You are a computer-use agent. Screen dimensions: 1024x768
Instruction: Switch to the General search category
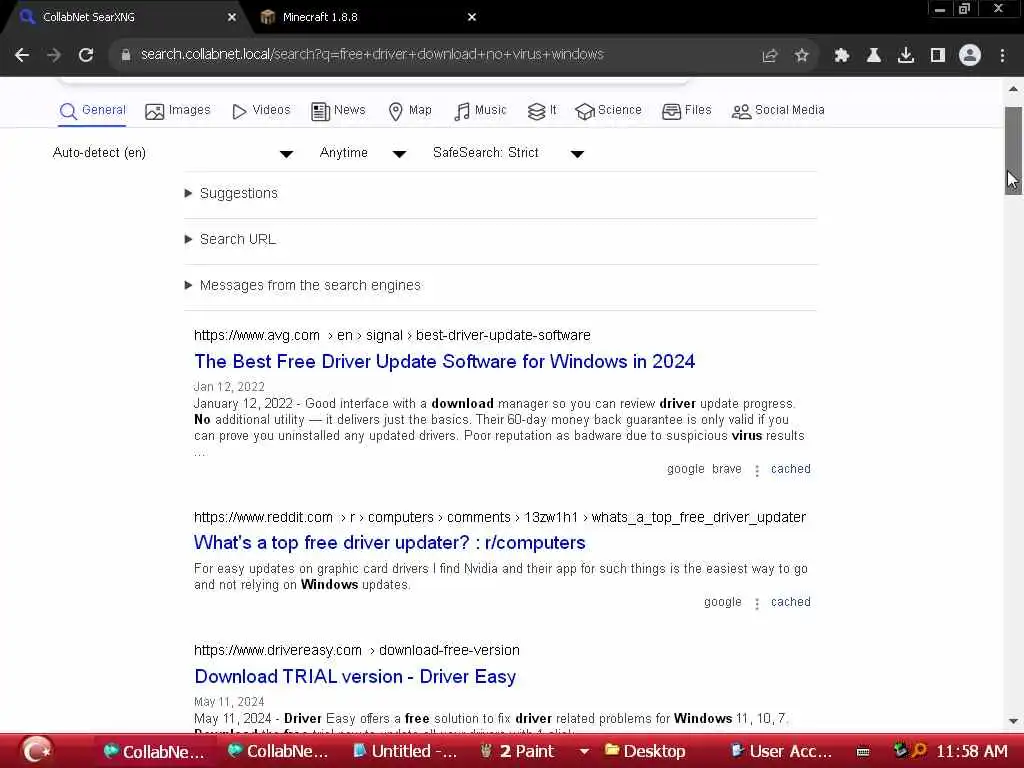click(92, 110)
